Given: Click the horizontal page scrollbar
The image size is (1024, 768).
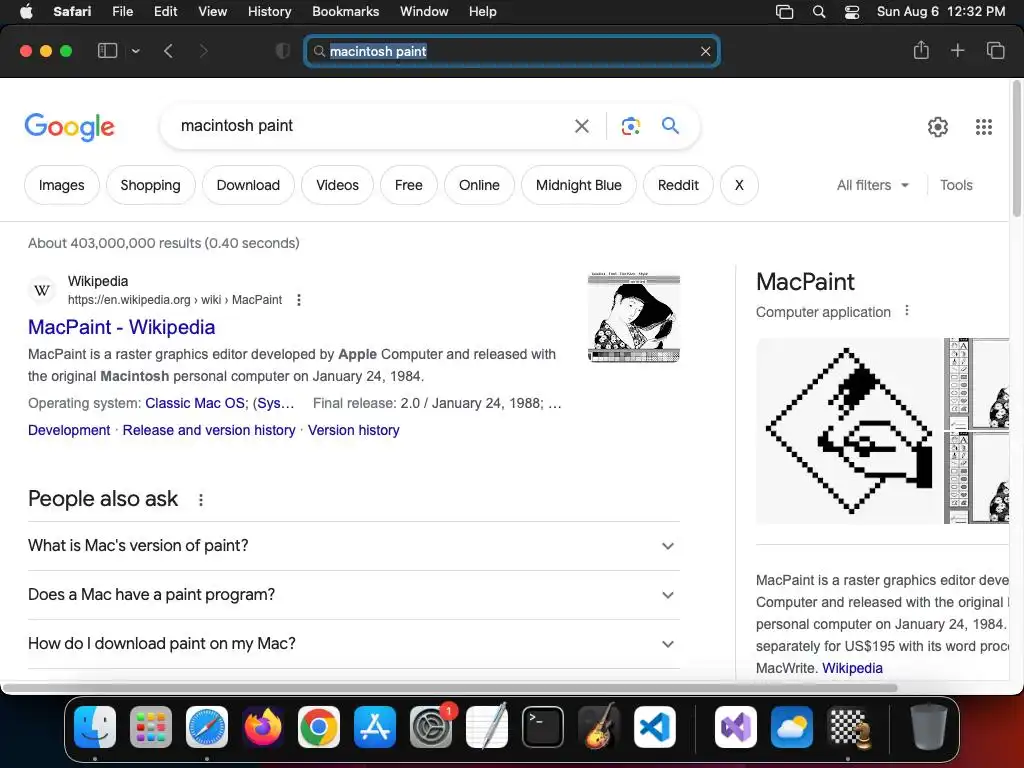Looking at the screenshot, I should (x=451, y=688).
